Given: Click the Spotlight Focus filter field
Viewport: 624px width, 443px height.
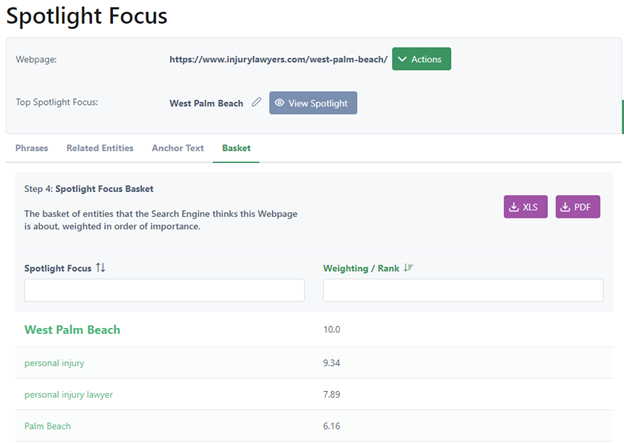Looking at the screenshot, I should point(164,290).
